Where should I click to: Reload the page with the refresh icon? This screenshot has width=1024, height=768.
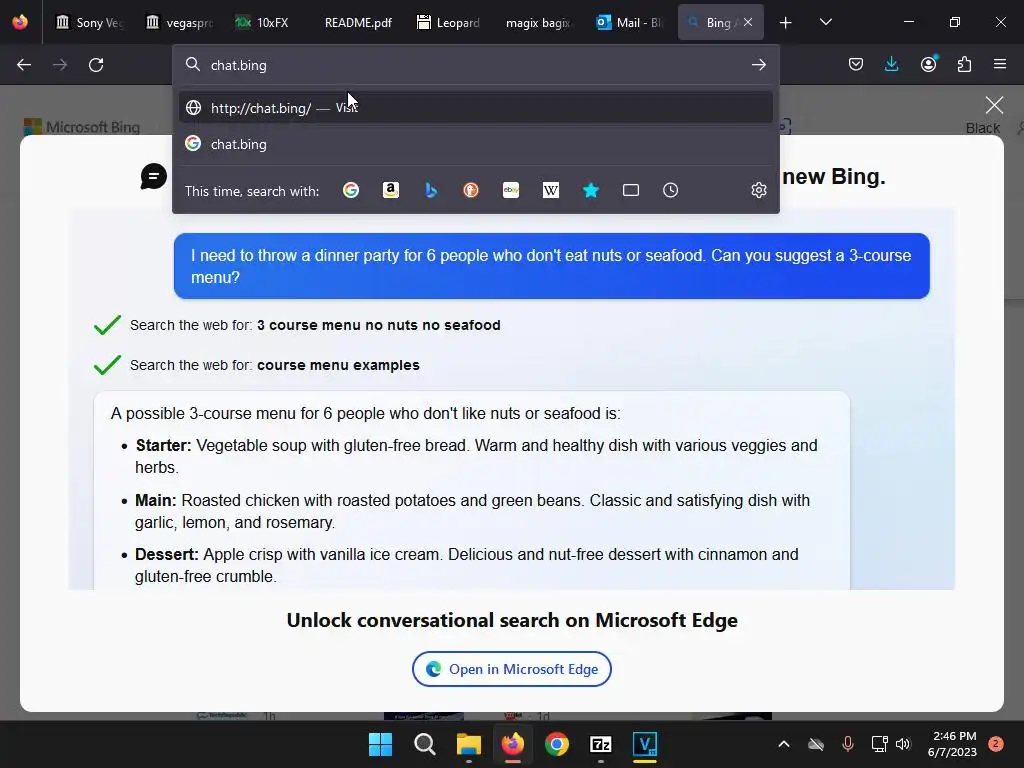pyautogui.click(x=96, y=65)
